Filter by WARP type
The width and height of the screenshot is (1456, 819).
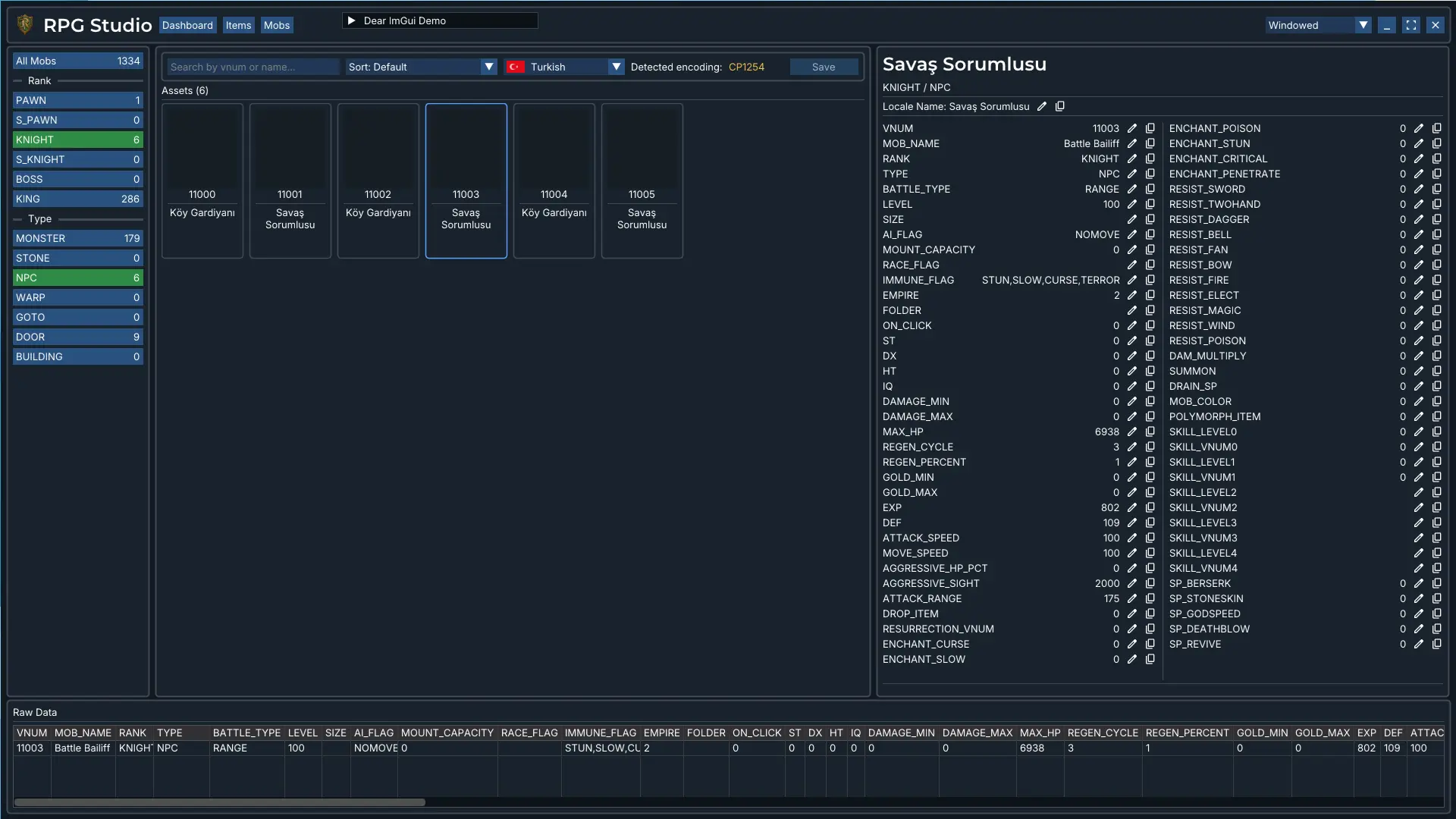pos(78,297)
